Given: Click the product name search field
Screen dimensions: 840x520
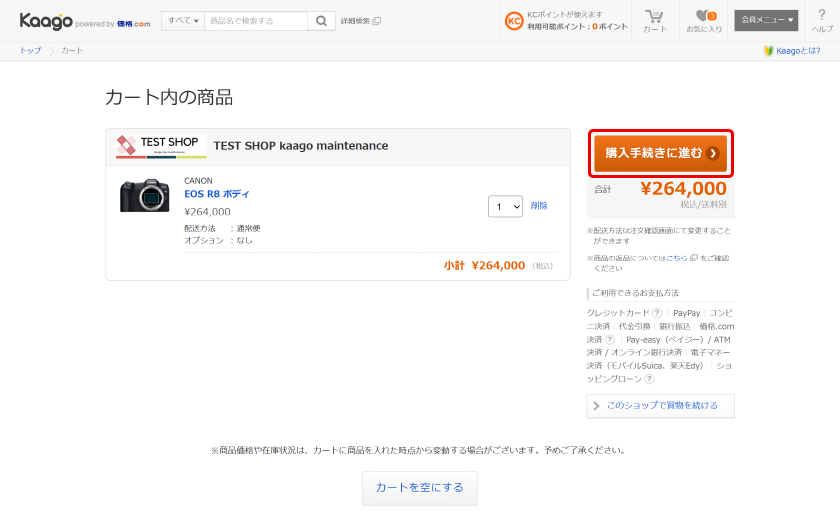Looking at the screenshot, I should click(x=256, y=21).
